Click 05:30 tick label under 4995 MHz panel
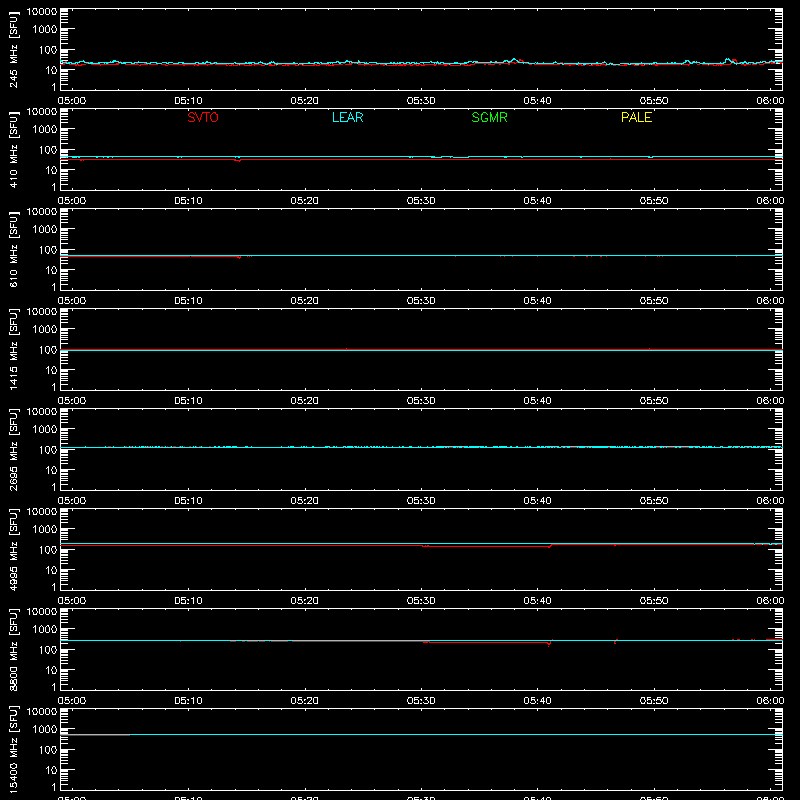 [421, 601]
